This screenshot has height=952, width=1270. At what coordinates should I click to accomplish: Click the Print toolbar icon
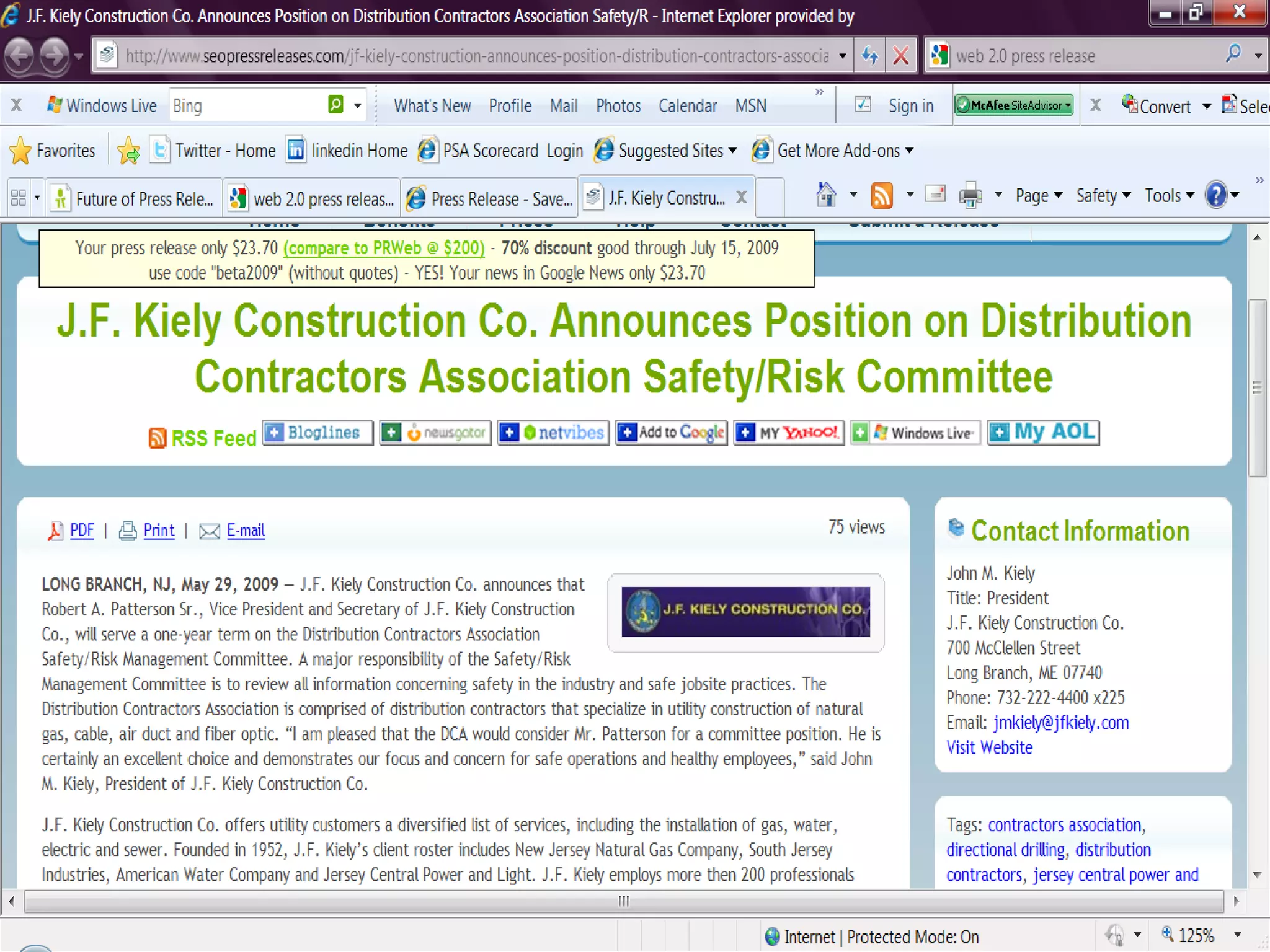pyautogui.click(x=970, y=195)
